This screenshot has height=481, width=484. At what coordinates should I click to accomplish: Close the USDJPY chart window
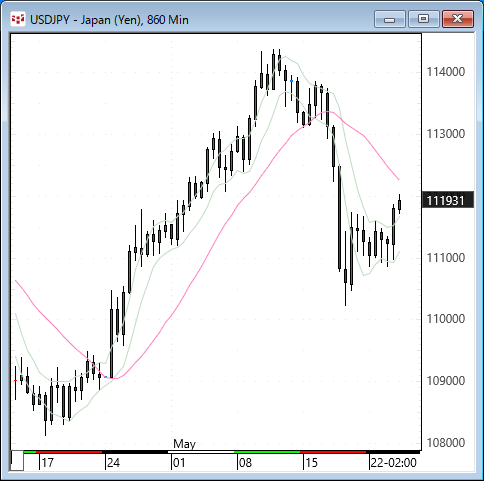458,19
